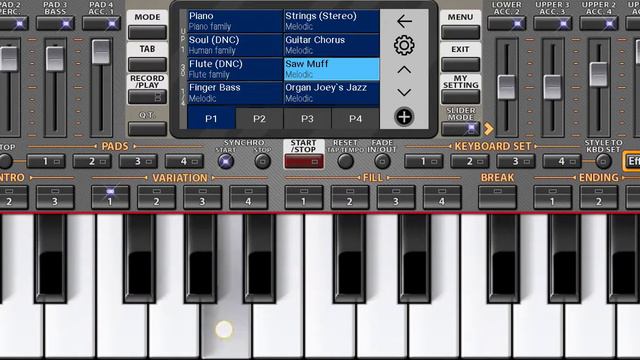
Task: Adjust the PAD 4 ACC.1 volume slider
Action: click(101, 52)
